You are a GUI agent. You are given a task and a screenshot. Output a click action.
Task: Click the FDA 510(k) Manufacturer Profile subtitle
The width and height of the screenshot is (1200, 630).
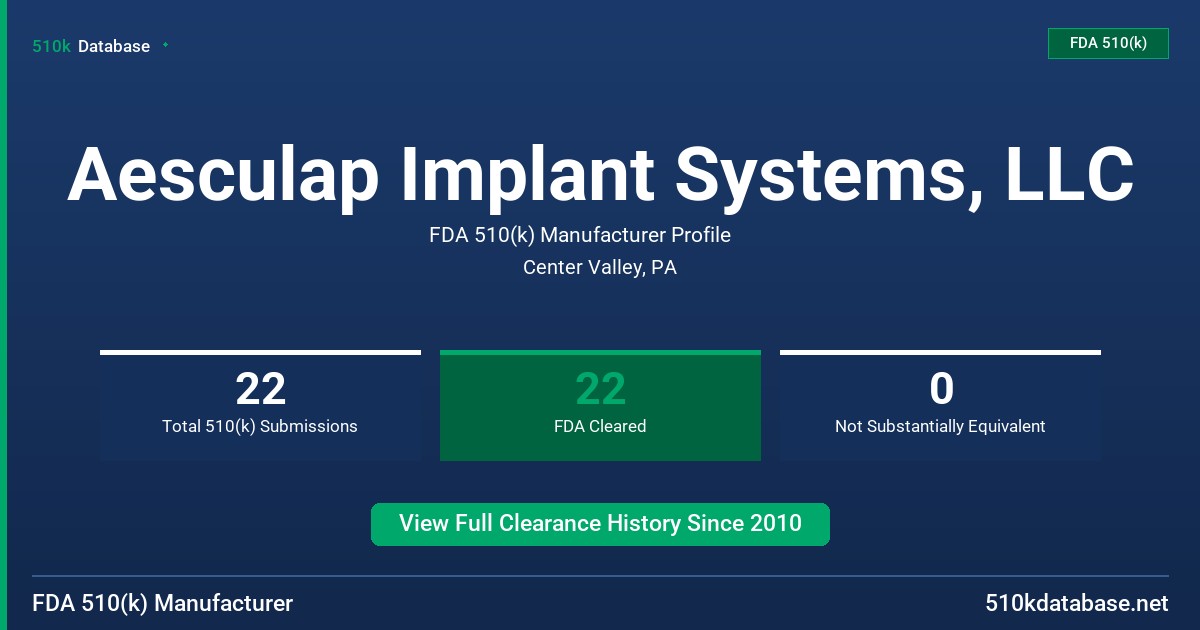[580, 235]
